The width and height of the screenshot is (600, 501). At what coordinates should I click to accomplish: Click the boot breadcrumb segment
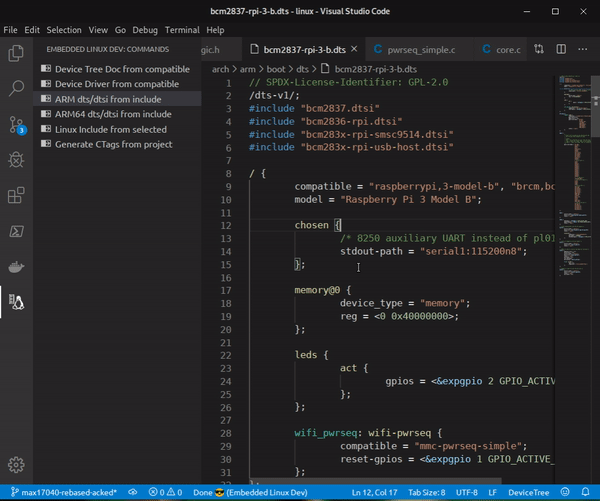pos(276,69)
